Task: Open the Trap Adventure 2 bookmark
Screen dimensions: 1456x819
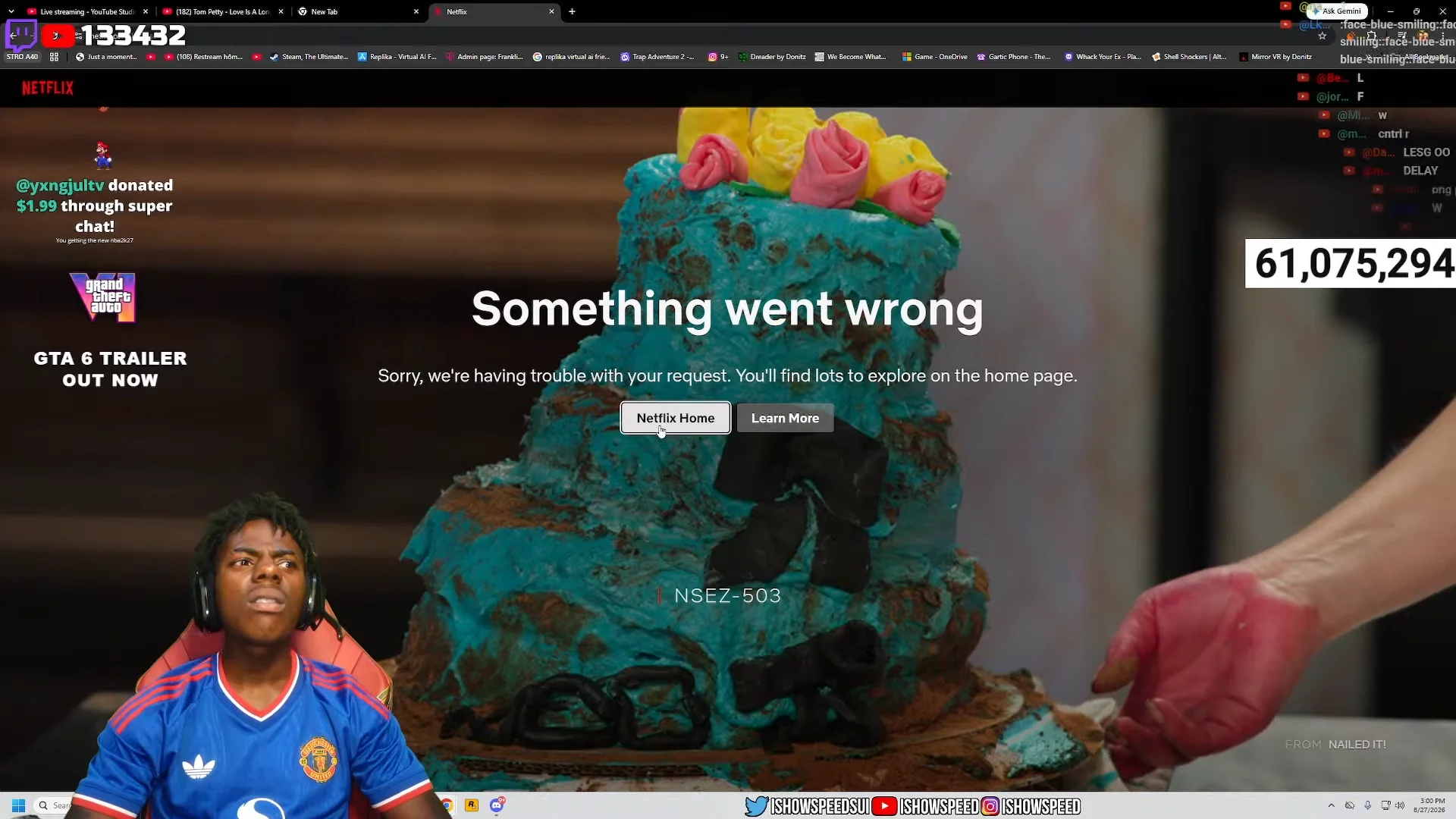Action: tap(657, 57)
